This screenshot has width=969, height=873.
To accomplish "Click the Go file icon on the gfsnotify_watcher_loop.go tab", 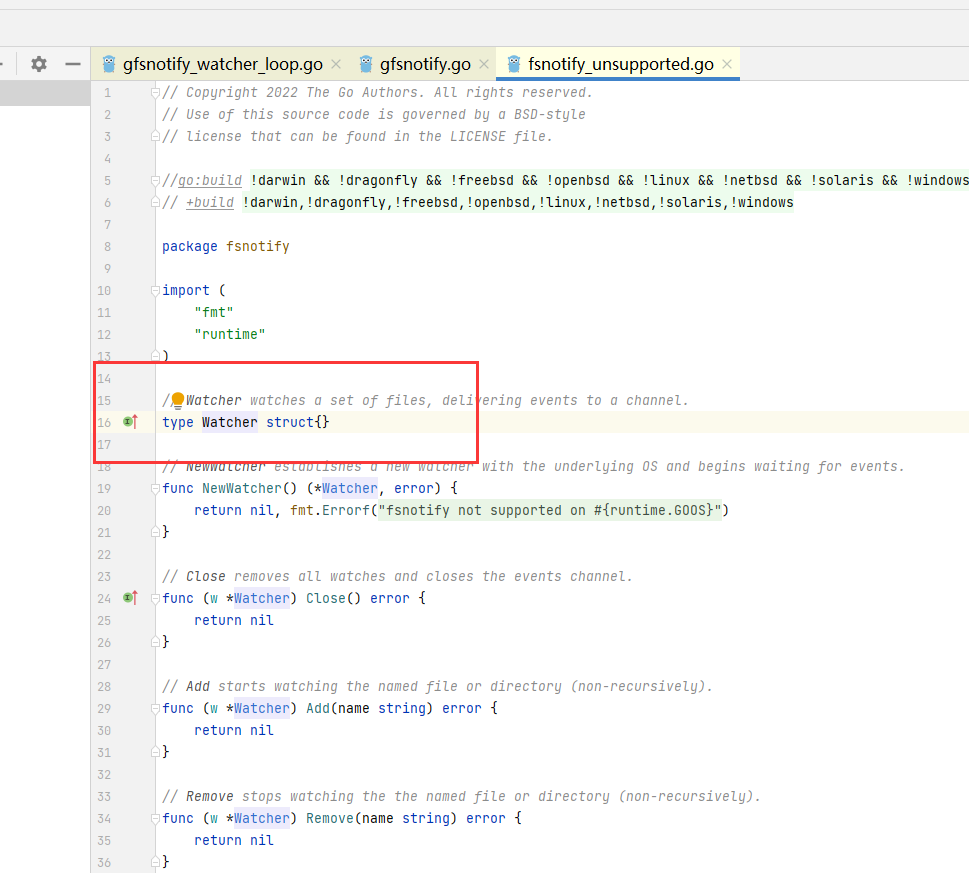I will [109, 64].
